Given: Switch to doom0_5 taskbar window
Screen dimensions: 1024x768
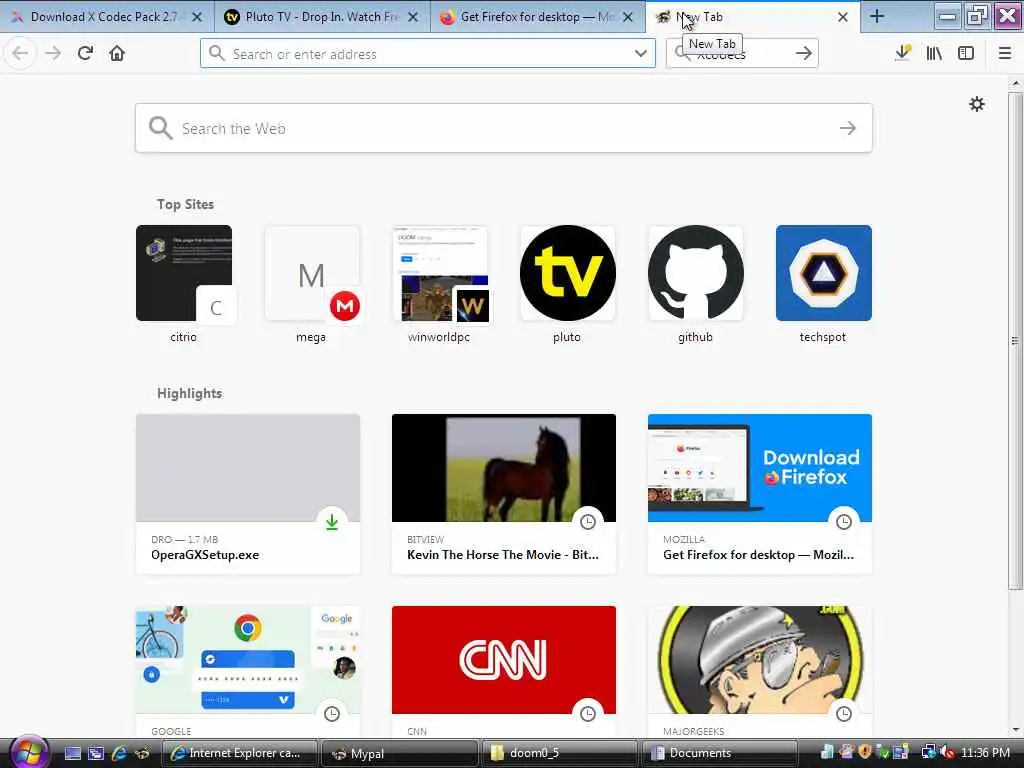Looking at the screenshot, I should (x=559, y=753).
